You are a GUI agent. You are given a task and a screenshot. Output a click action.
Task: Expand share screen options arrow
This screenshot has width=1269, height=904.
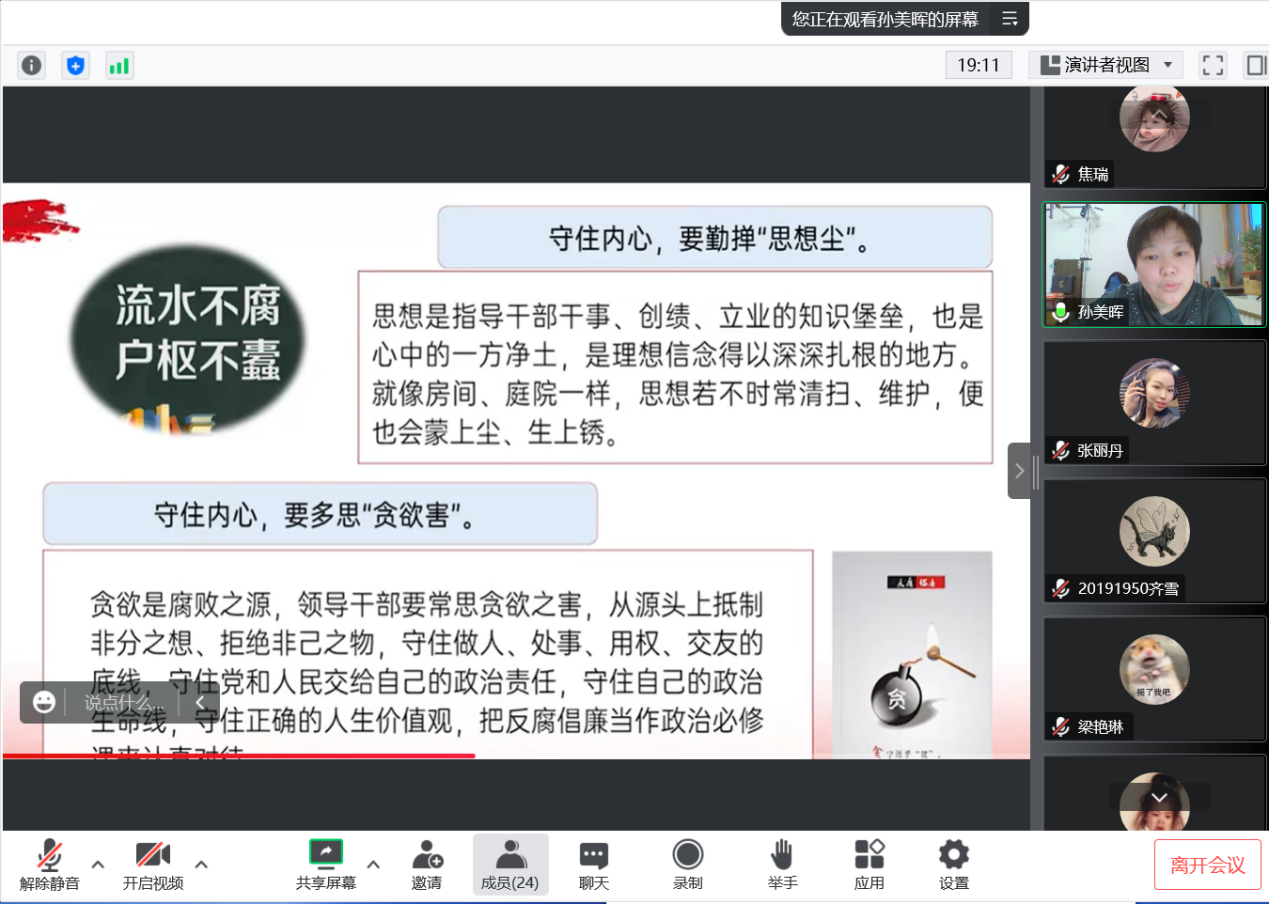coord(373,864)
